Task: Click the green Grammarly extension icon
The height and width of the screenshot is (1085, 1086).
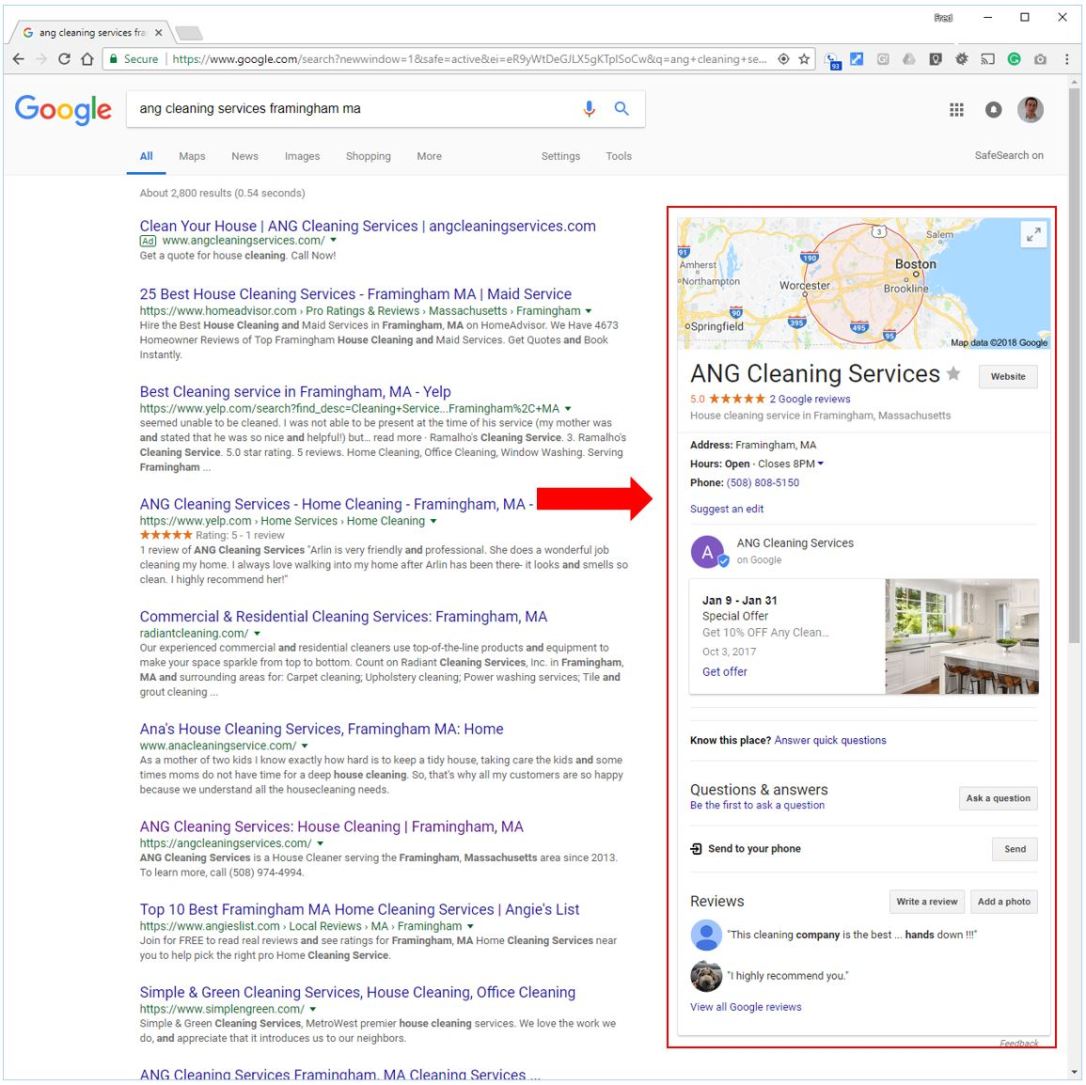Action: [1014, 60]
